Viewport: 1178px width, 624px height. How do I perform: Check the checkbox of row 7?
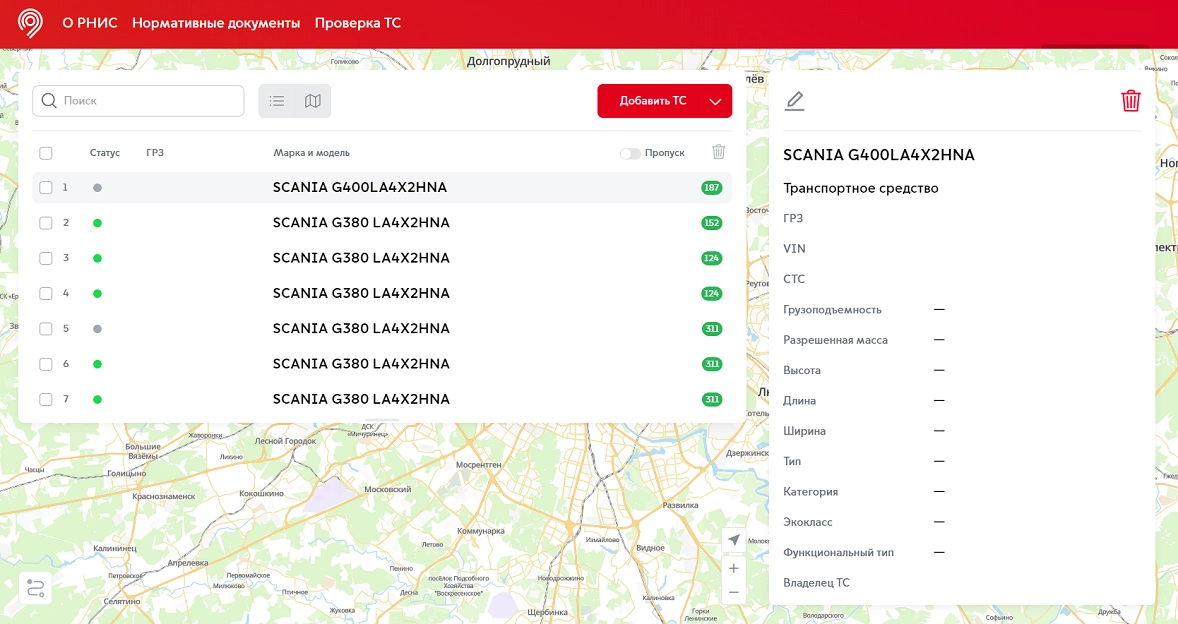tap(46, 399)
